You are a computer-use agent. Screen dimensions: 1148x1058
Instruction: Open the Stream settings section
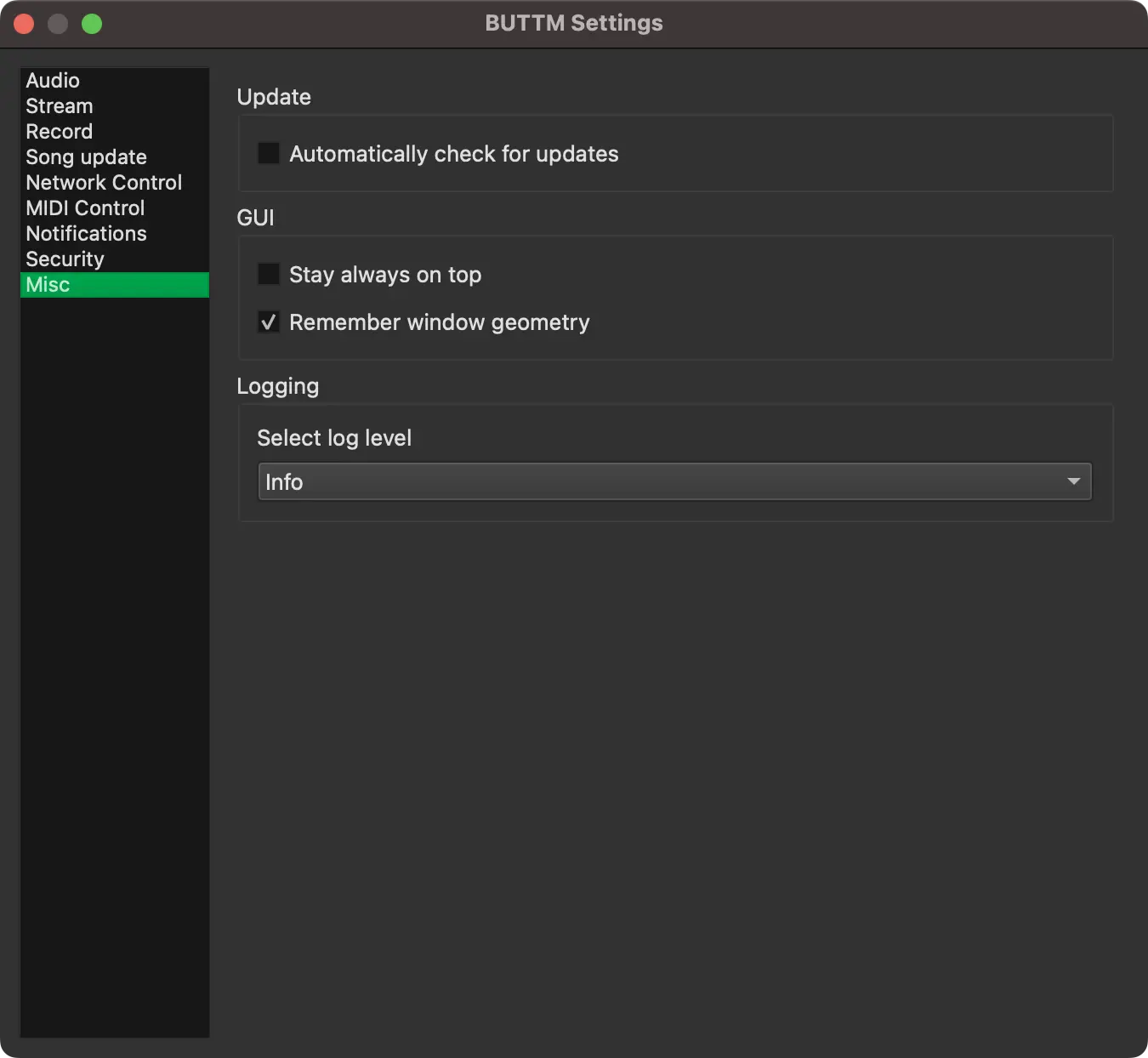click(59, 105)
